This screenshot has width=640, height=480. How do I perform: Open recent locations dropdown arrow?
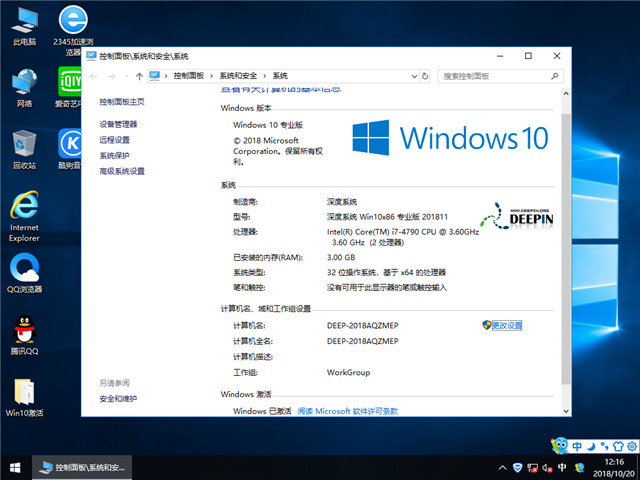(127, 76)
